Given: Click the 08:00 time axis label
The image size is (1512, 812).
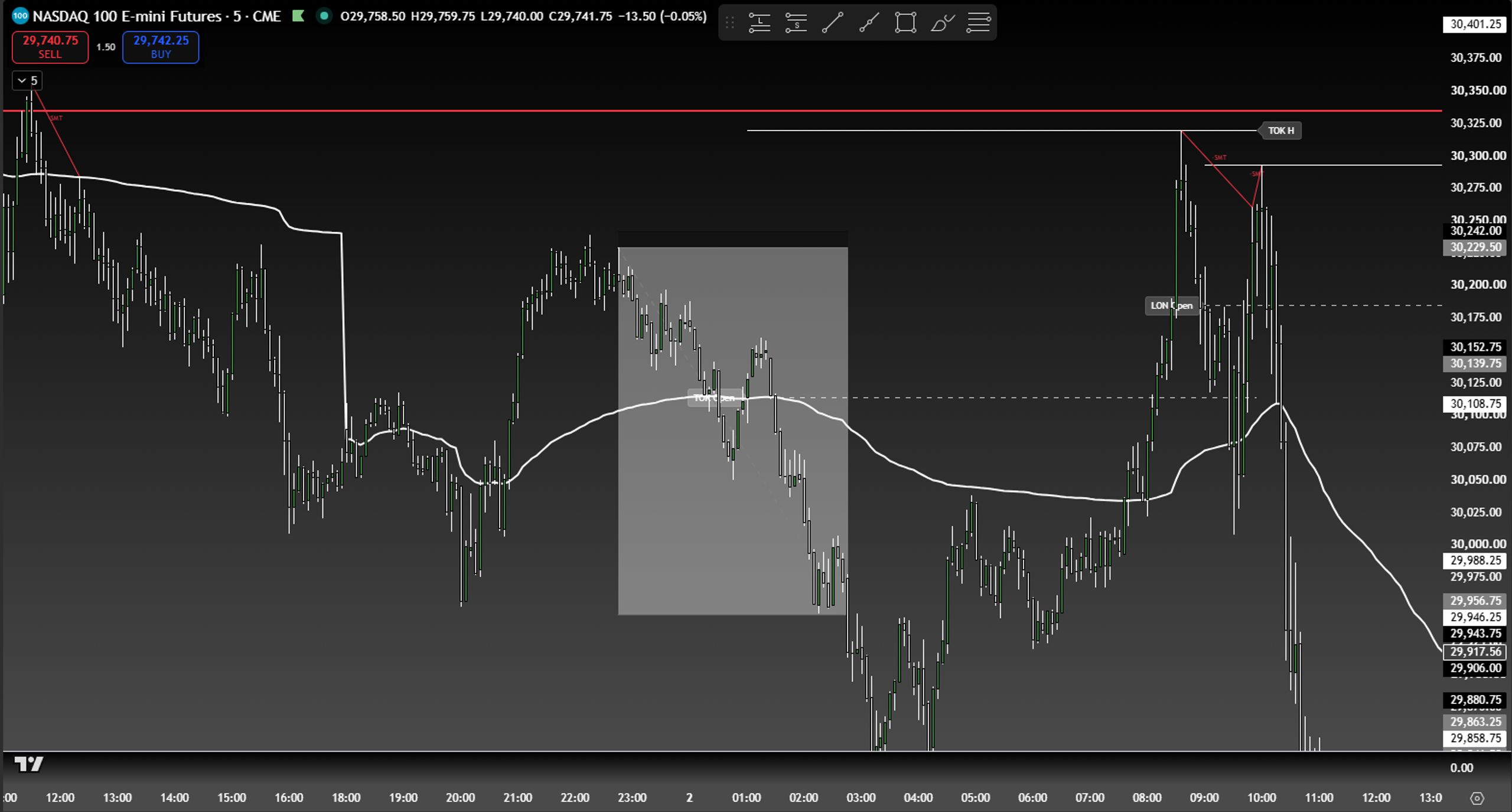Looking at the screenshot, I should click(1147, 798).
